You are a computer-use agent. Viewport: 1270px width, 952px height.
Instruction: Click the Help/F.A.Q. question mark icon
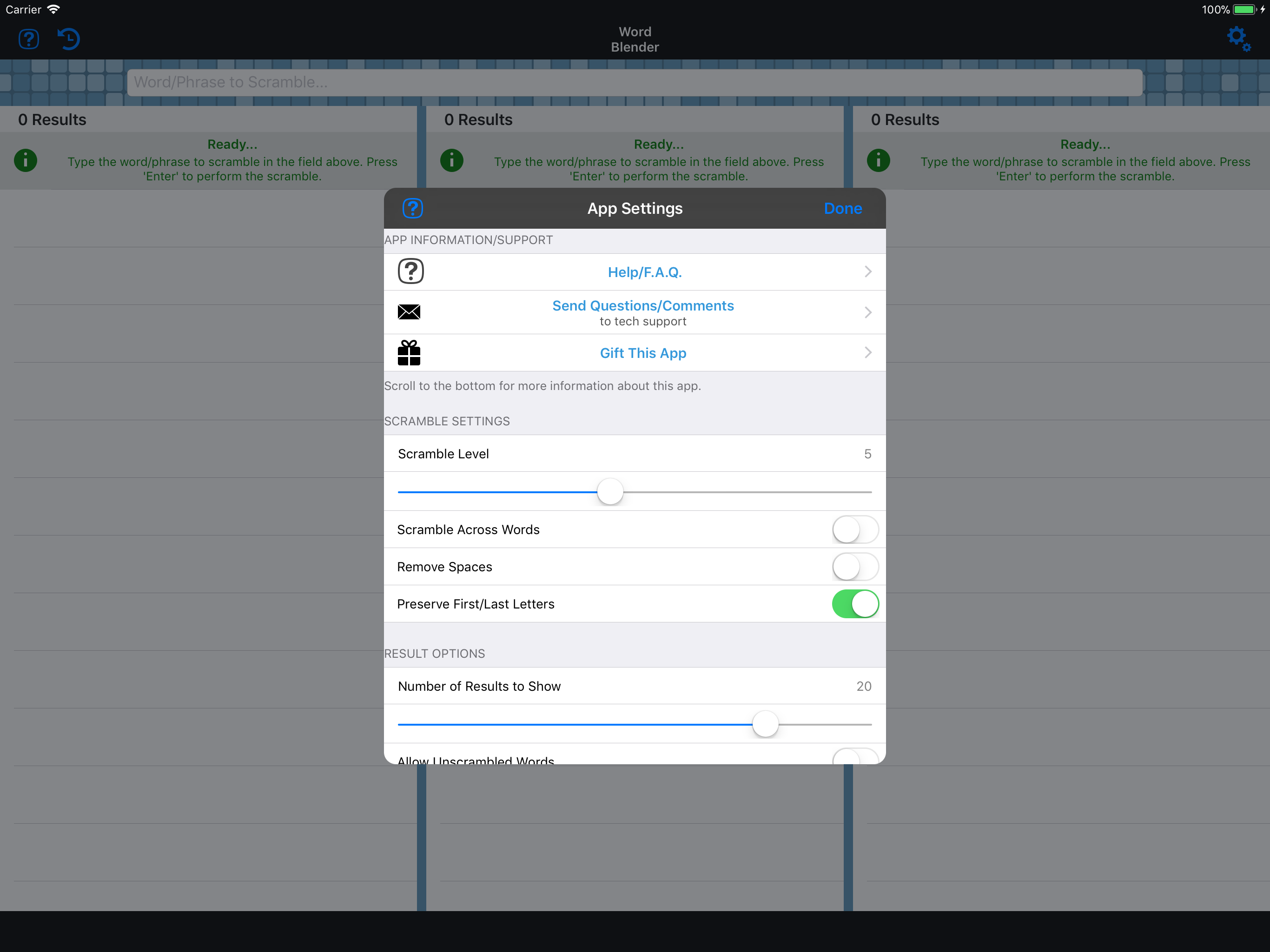click(x=410, y=271)
